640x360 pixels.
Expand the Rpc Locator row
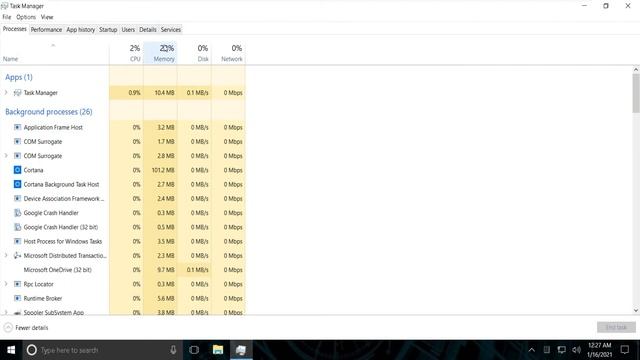pos(6,284)
